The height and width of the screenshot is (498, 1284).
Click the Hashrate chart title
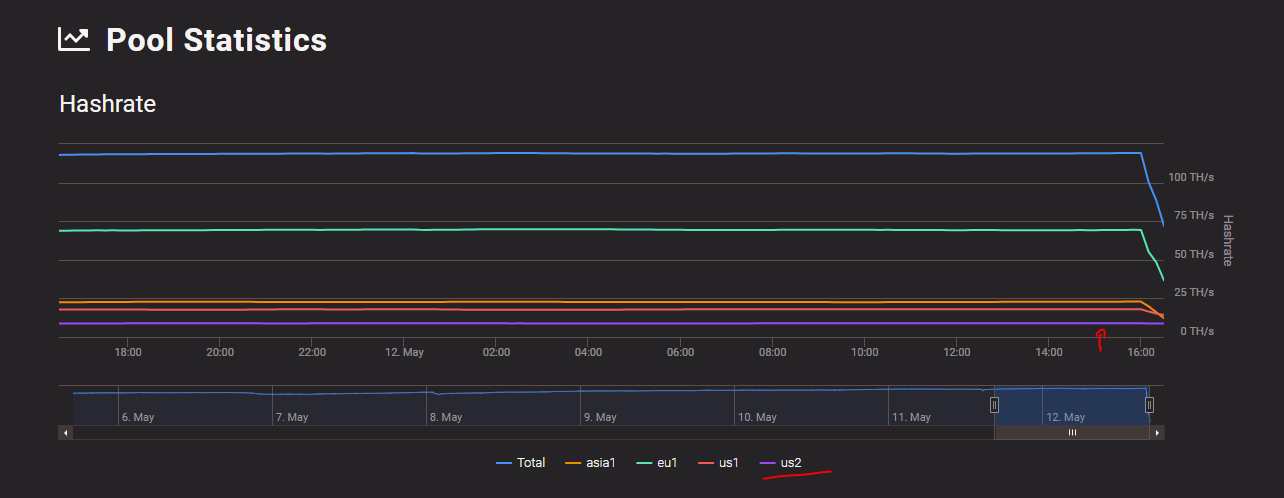click(108, 104)
